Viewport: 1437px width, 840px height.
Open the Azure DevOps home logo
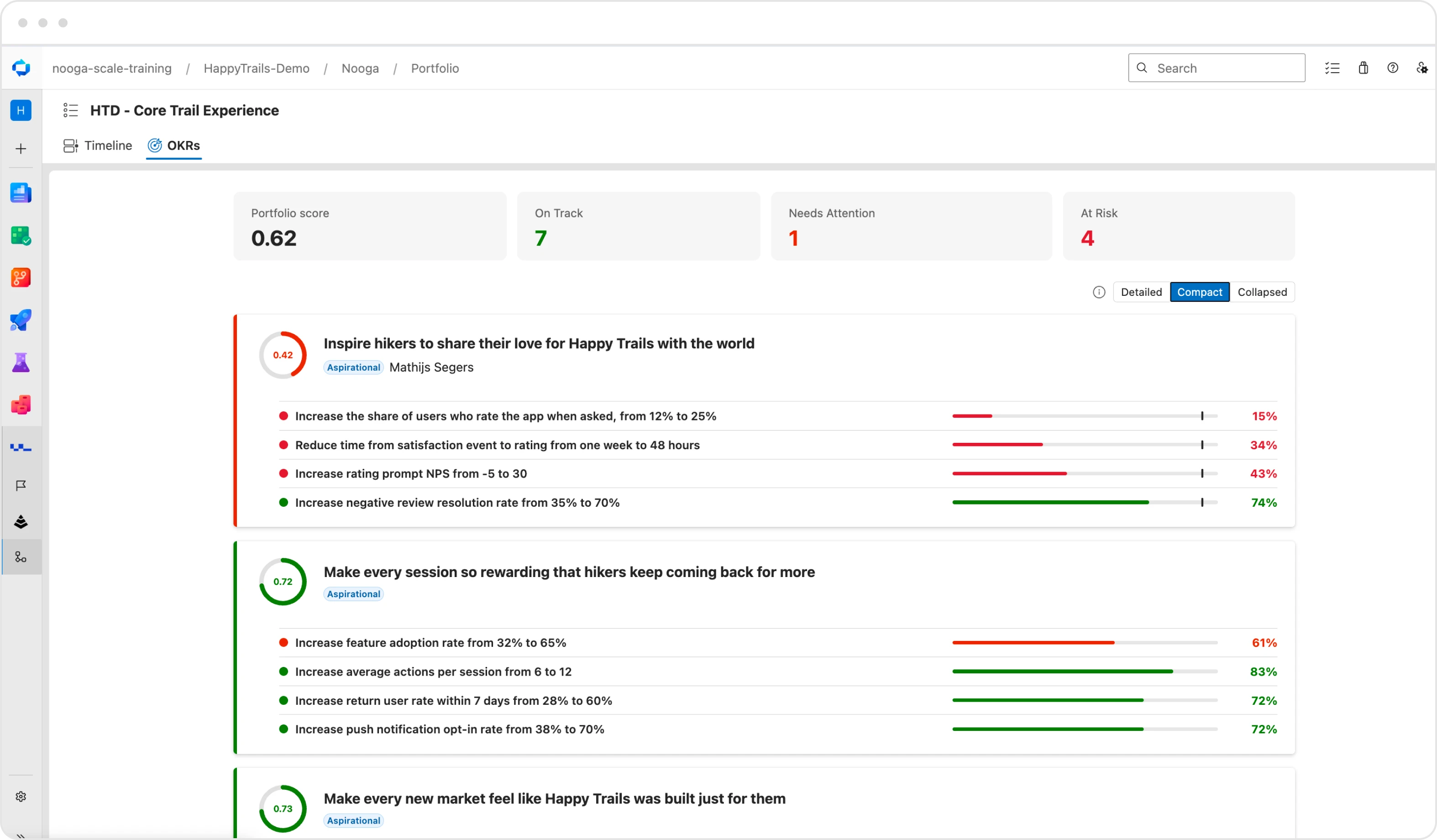tap(21, 68)
